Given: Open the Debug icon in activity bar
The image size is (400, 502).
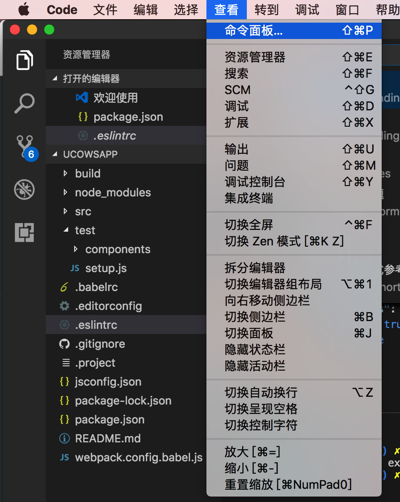Looking at the screenshot, I should pos(24,190).
